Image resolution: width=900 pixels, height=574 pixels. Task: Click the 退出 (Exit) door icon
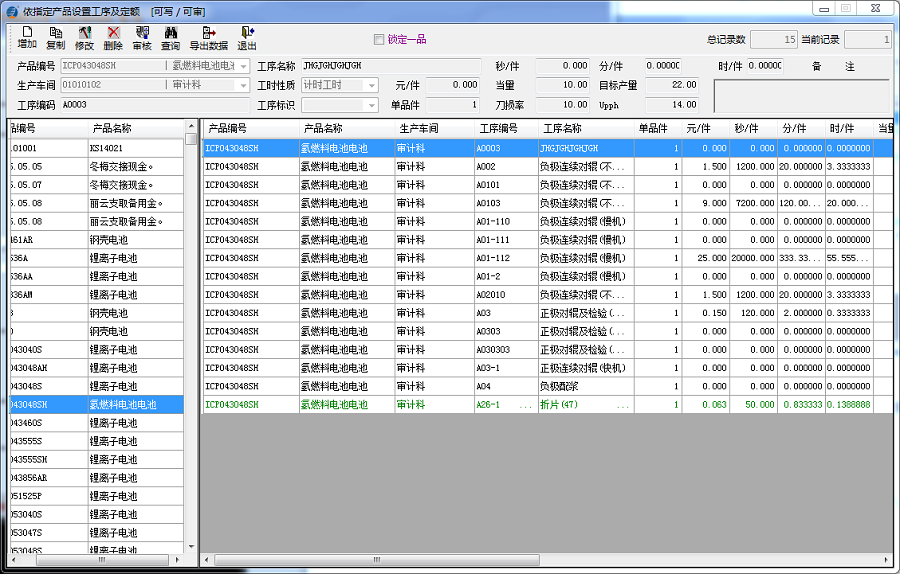coord(247,38)
